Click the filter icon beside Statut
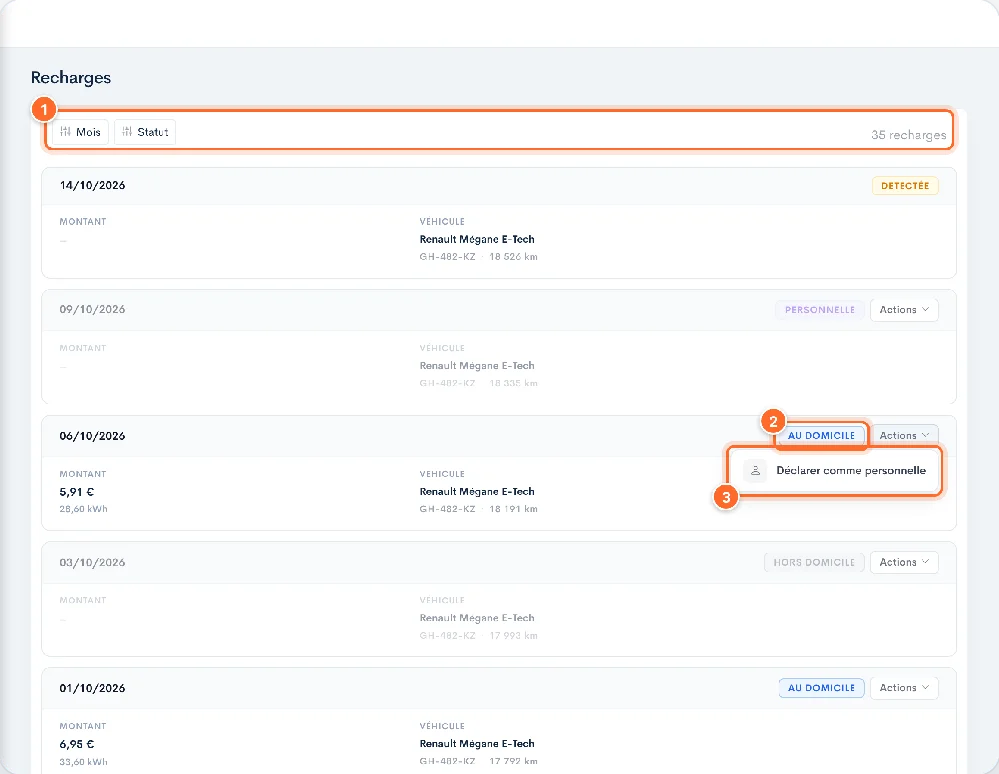Image resolution: width=999 pixels, height=774 pixels. coord(127,132)
